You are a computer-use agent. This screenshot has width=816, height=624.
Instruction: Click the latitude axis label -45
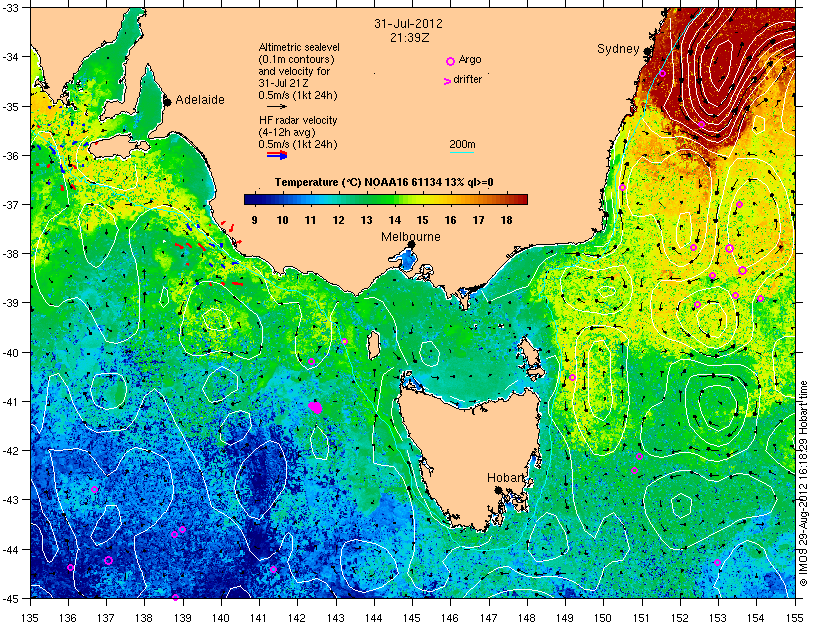[x=9, y=598]
